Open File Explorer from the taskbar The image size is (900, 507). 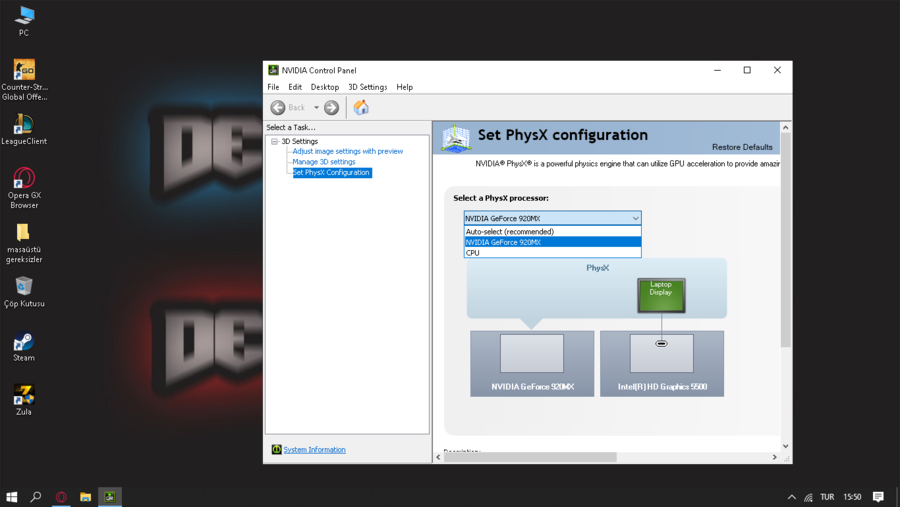86,496
